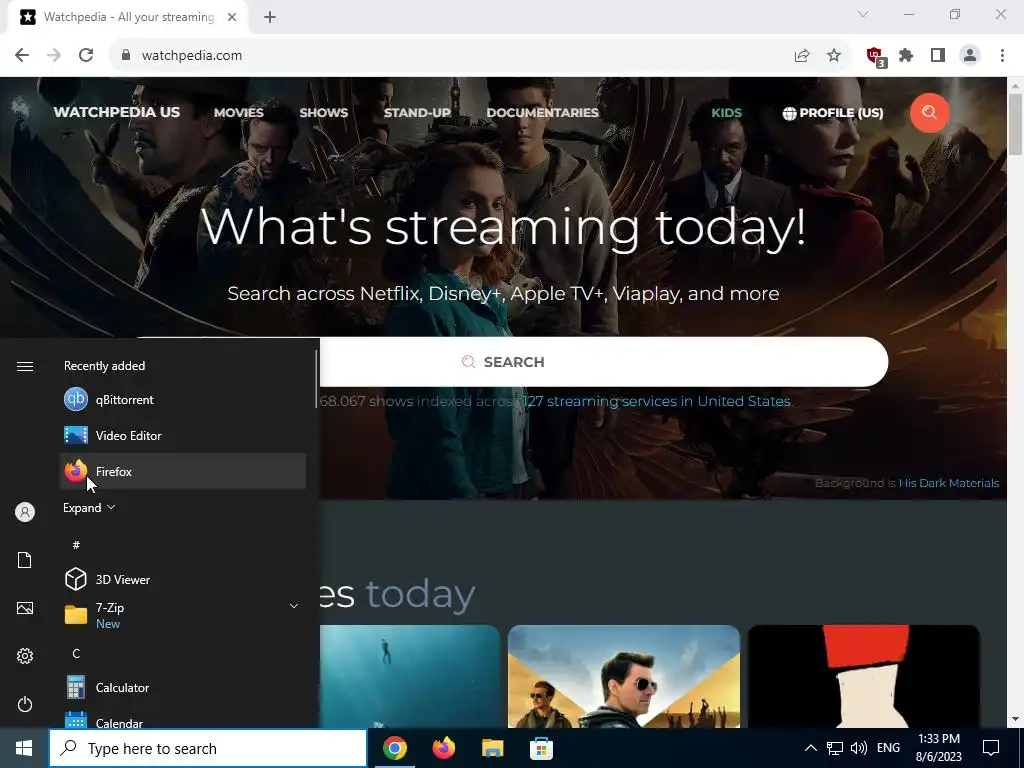Open the tab search dropdown arrow
The height and width of the screenshot is (768, 1024).
point(863,14)
